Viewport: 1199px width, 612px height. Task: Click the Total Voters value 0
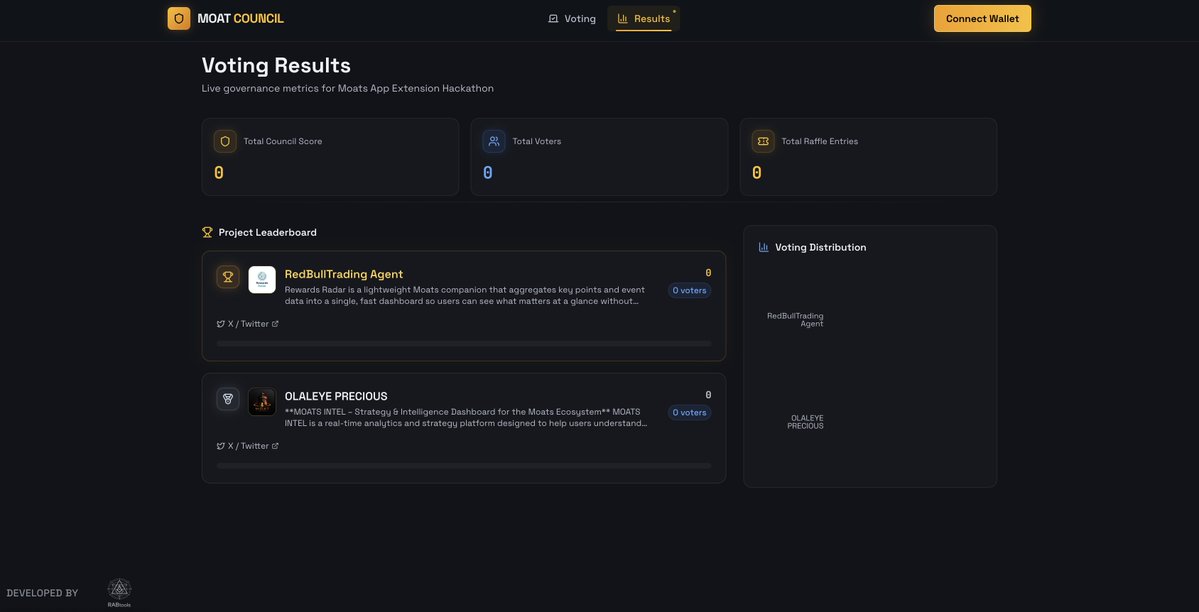pos(488,173)
